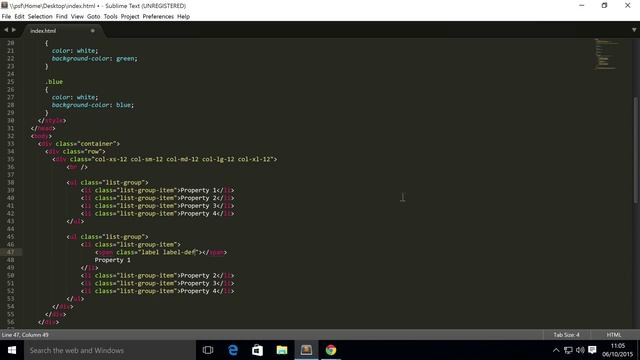Open the Edit menu
Image resolution: width=640 pixels, height=360 pixels.
pos(19,16)
